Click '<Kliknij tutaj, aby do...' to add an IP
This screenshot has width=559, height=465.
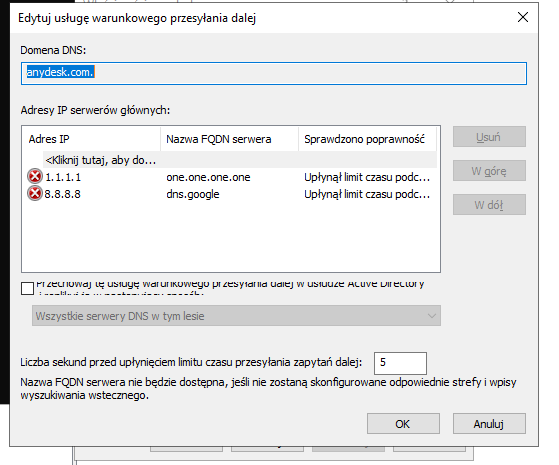[101, 160]
